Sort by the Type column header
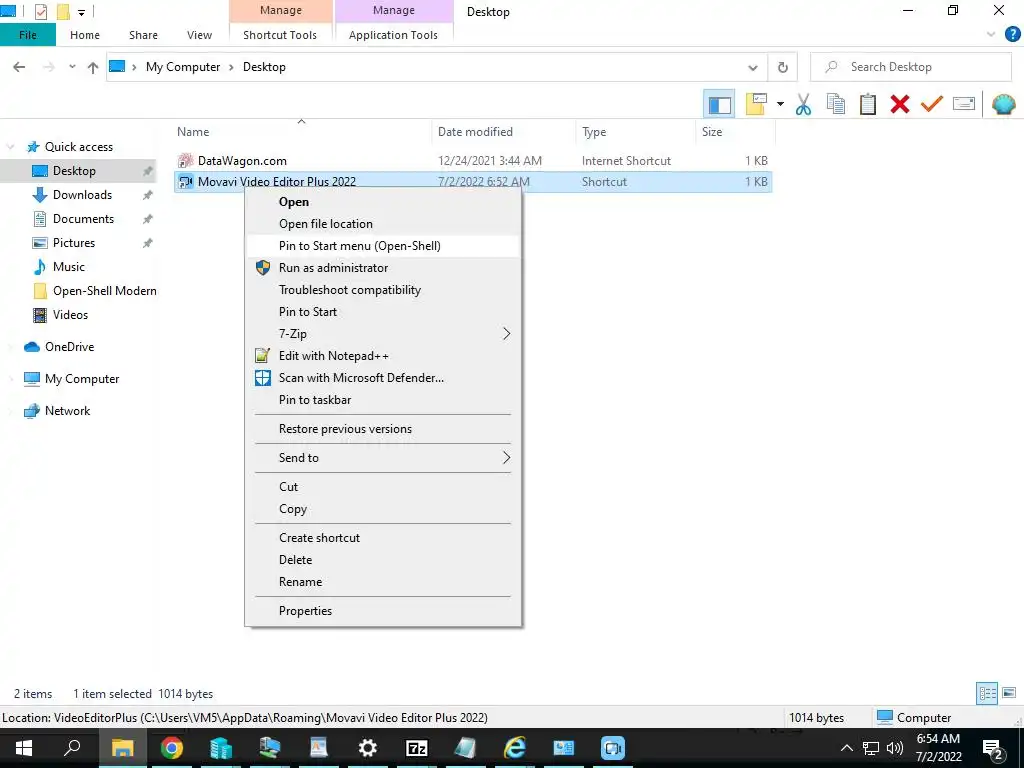The image size is (1024, 768). click(x=635, y=132)
